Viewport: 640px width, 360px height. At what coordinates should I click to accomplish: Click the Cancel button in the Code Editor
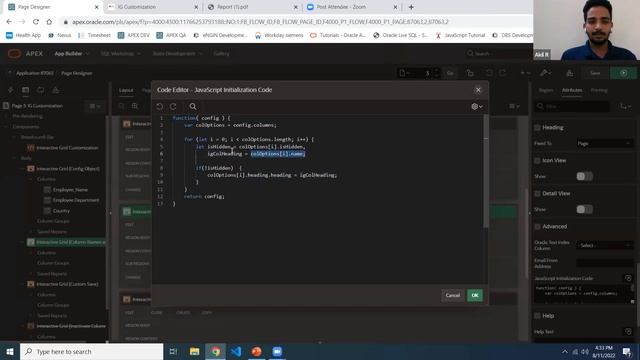[x=453, y=295]
